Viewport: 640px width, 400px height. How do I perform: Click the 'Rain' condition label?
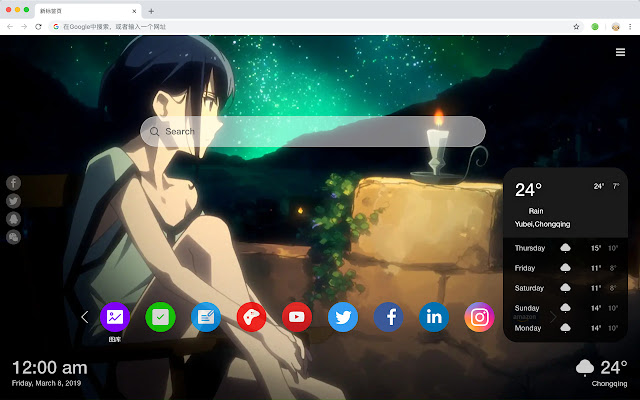(536, 211)
